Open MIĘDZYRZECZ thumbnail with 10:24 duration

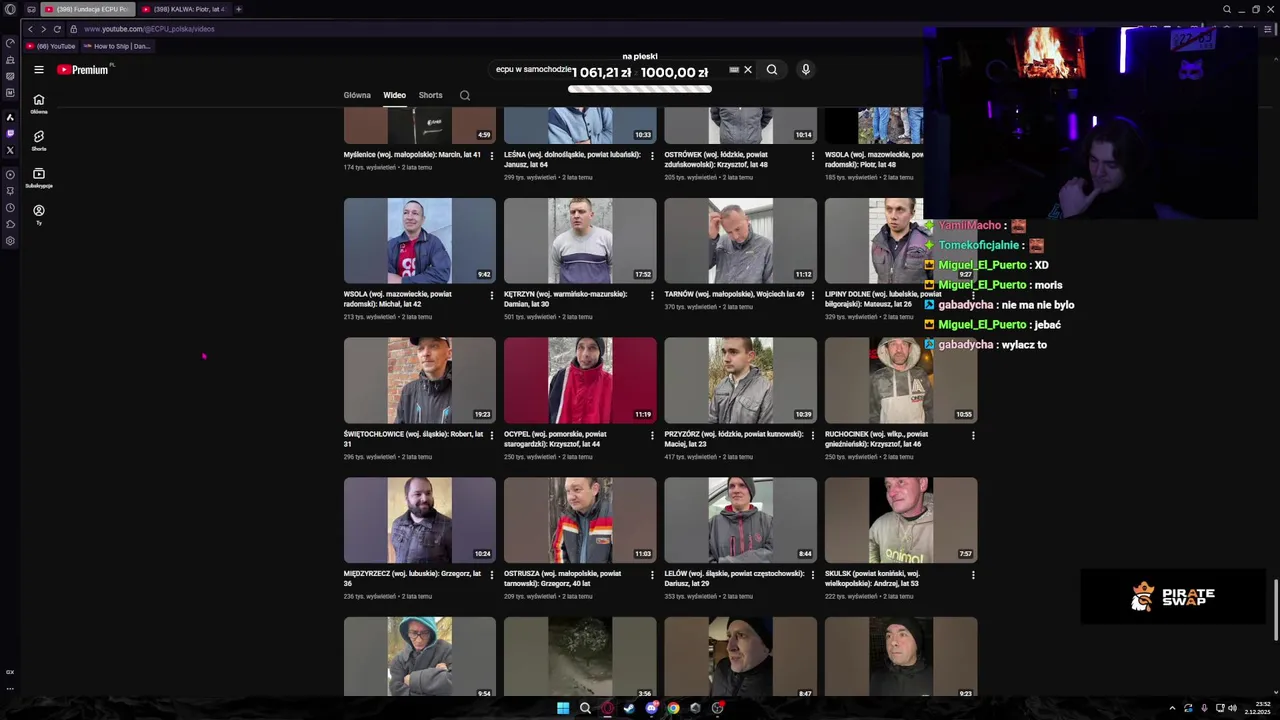coord(420,521)
